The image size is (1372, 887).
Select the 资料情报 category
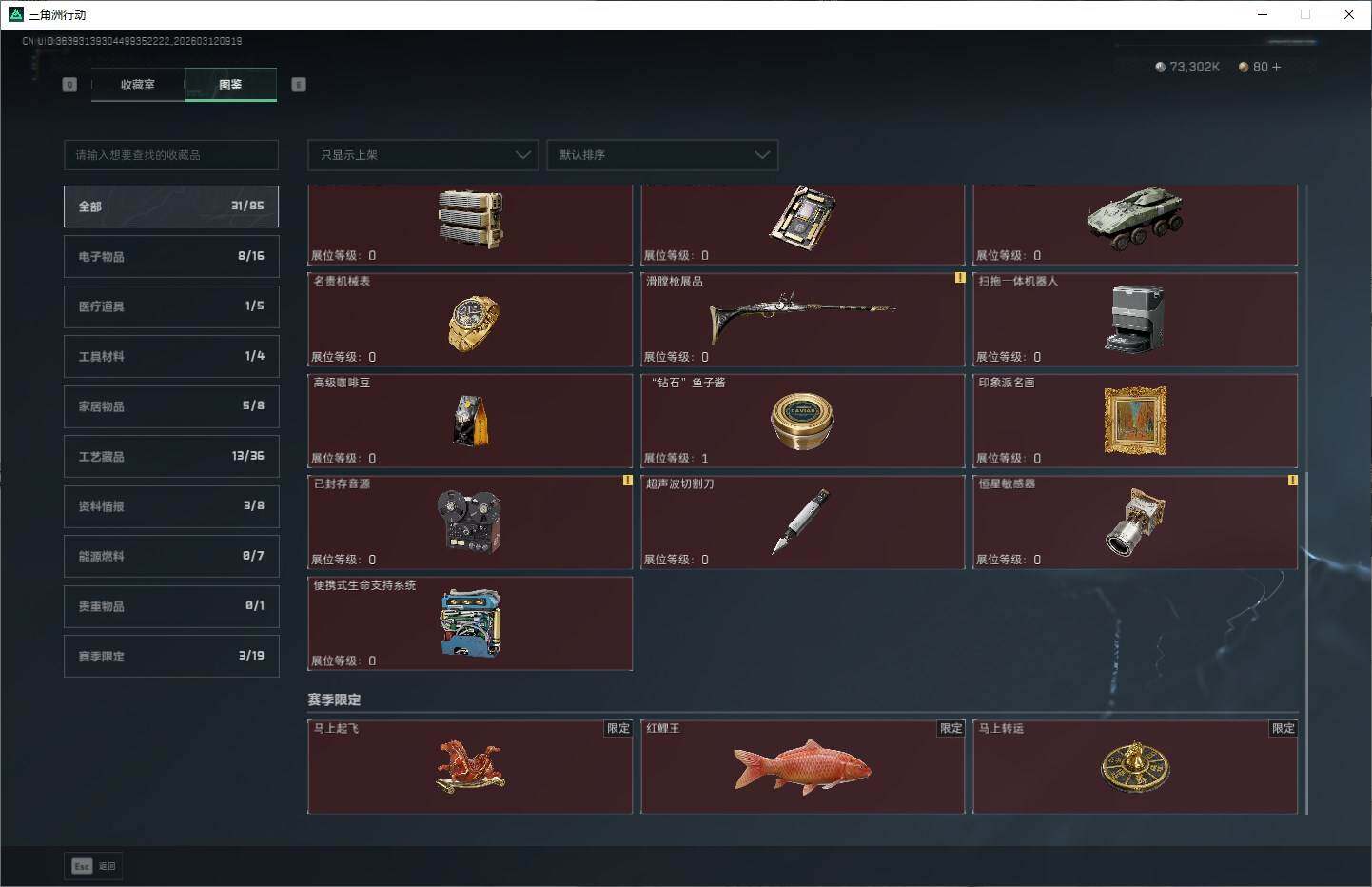pos(171,506)
